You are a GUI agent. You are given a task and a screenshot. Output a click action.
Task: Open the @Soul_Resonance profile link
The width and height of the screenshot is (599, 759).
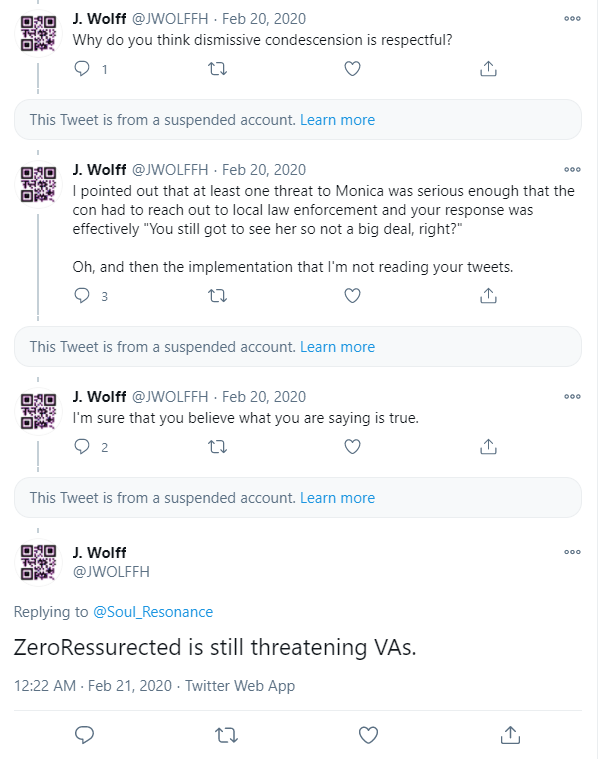click(153, 612)
